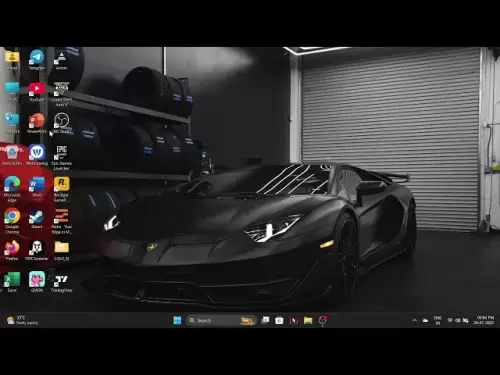Open the weather widget on taskbar
Viewport: 500px width, 375px height.
click(23, 320)
